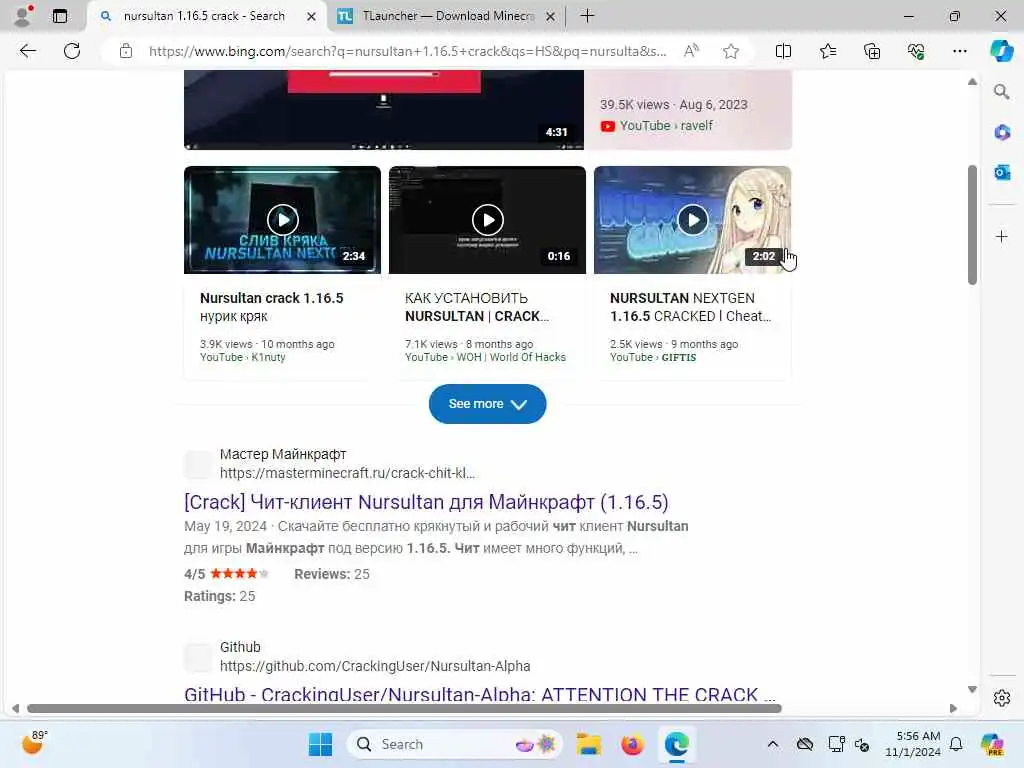This screenshot has height=768, width=1024.
Task: Close the TLauncher tab
Action: coord(551,16)
